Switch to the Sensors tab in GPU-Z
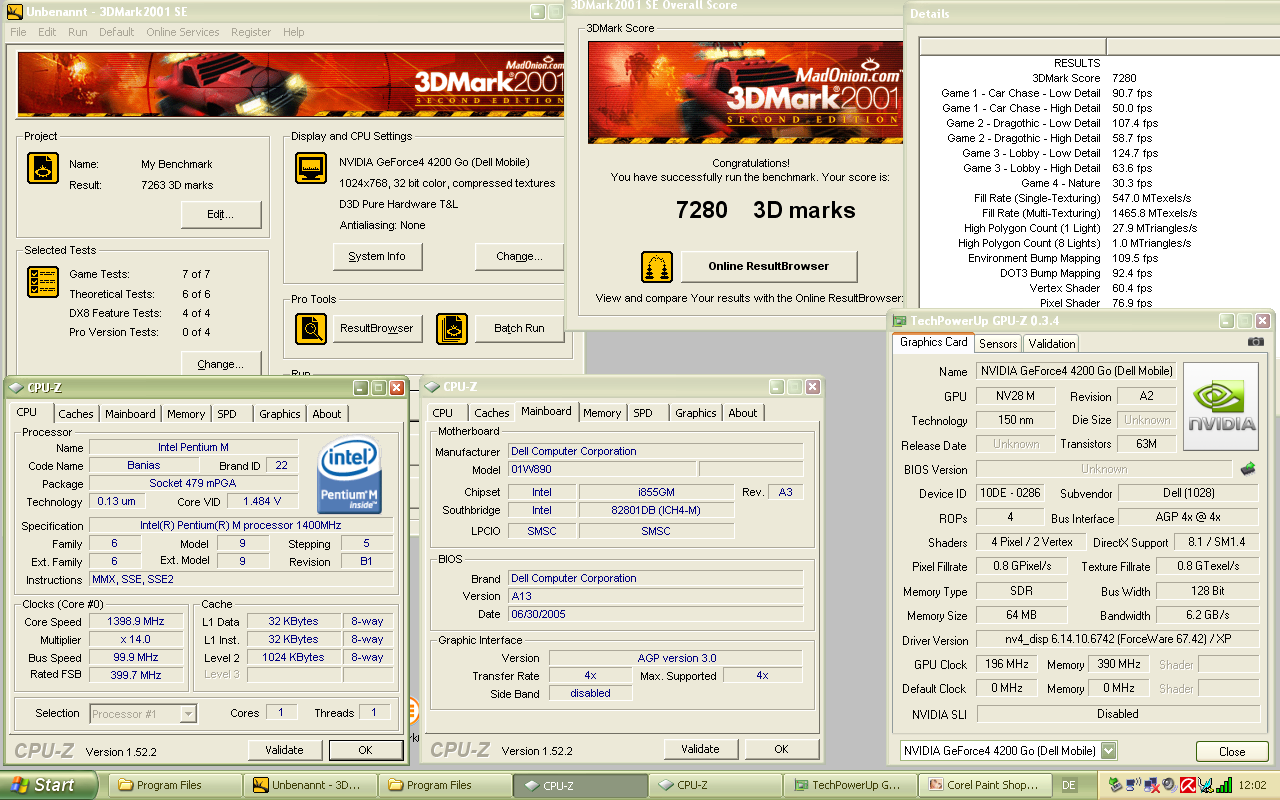 tap(997, 343)
